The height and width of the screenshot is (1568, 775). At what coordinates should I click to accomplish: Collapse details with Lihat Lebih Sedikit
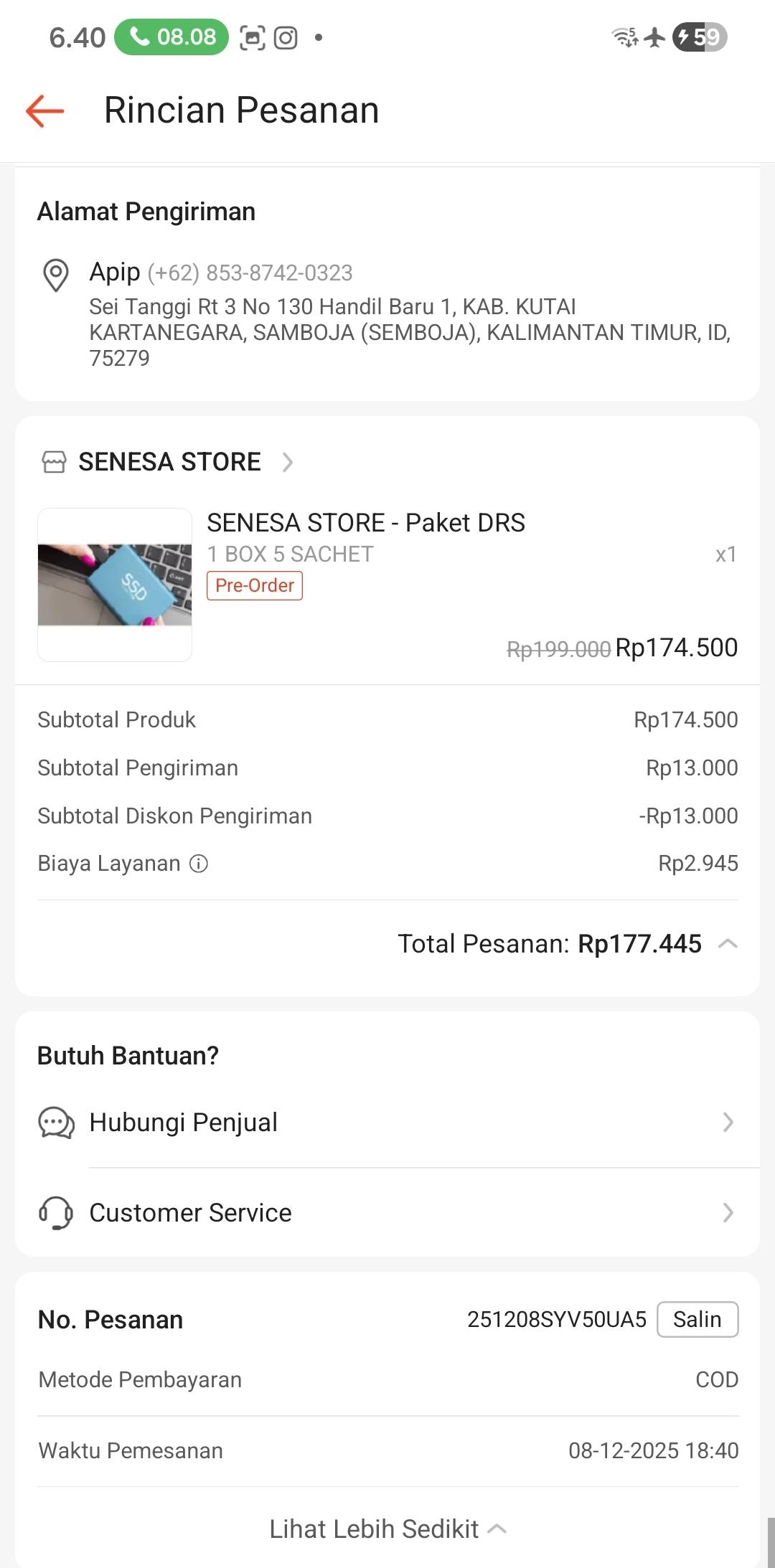coord(387,1529)
